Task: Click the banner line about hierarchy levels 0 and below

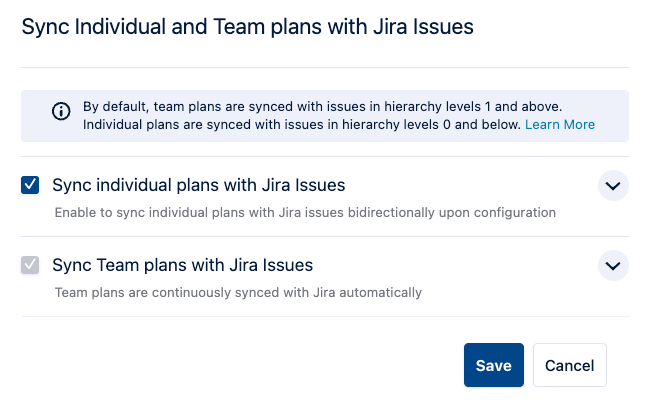Action: coord(300,125)
